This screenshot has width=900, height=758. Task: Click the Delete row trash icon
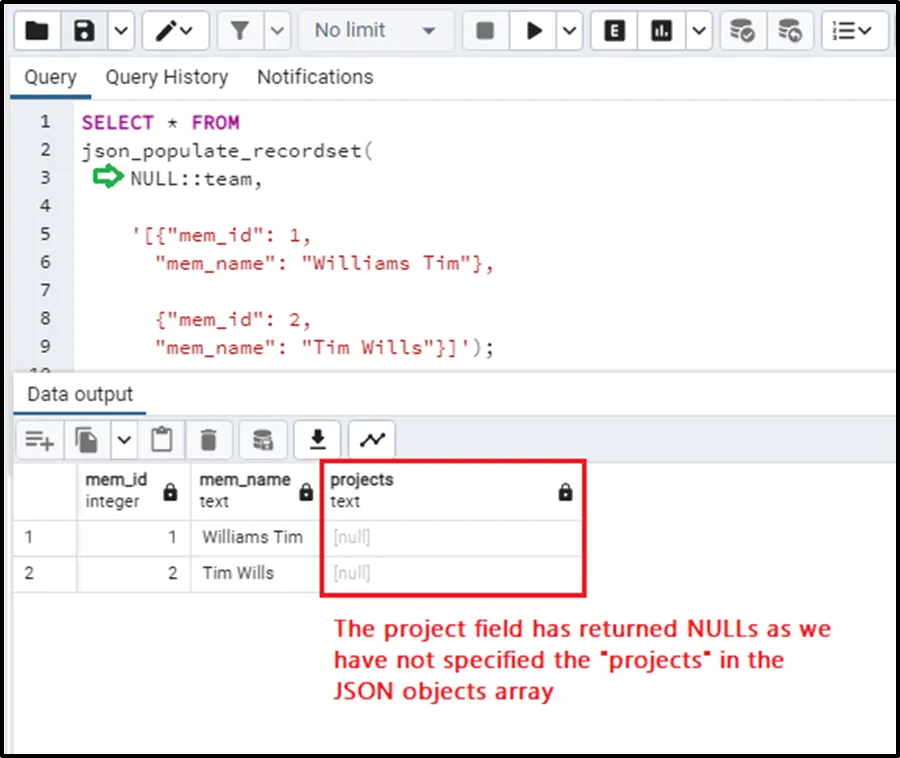pyautogui.click(x=208, y=439)
